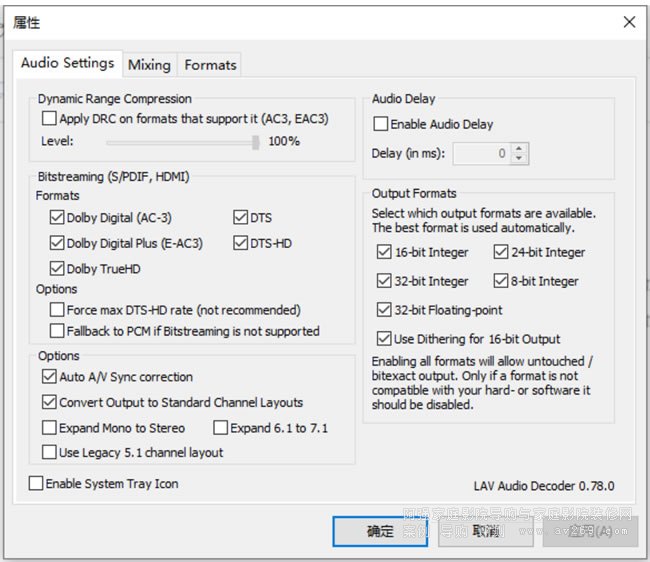Switch to the Mixing tab

pyautogui.click(x=149, y=65)
